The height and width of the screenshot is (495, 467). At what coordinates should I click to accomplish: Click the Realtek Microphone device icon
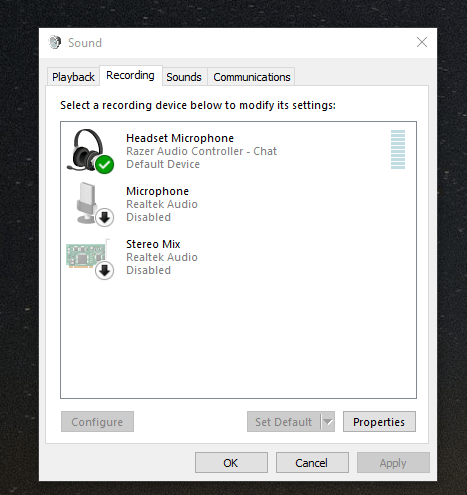click(x=95, y=204)
